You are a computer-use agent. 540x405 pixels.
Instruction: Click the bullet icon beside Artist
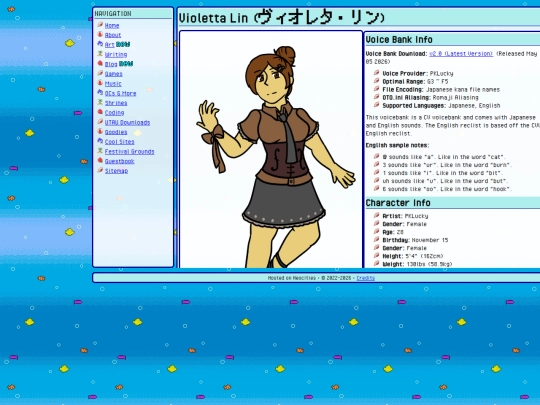point(376,215)
